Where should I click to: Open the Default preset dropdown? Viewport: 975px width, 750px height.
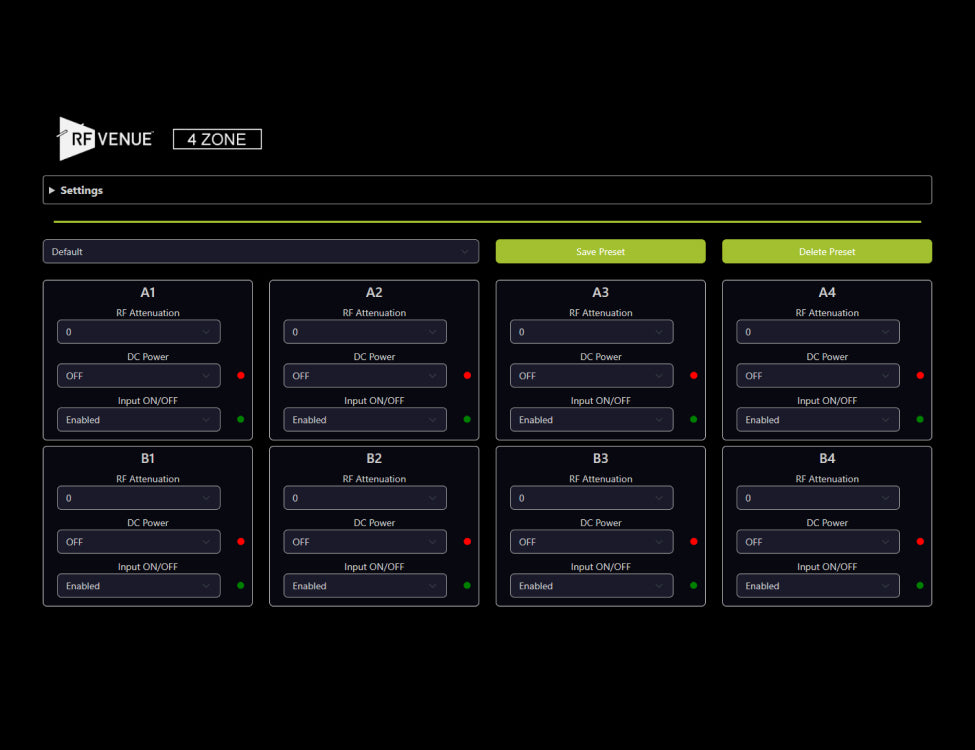pyautogui.click(x=261, y=251)
